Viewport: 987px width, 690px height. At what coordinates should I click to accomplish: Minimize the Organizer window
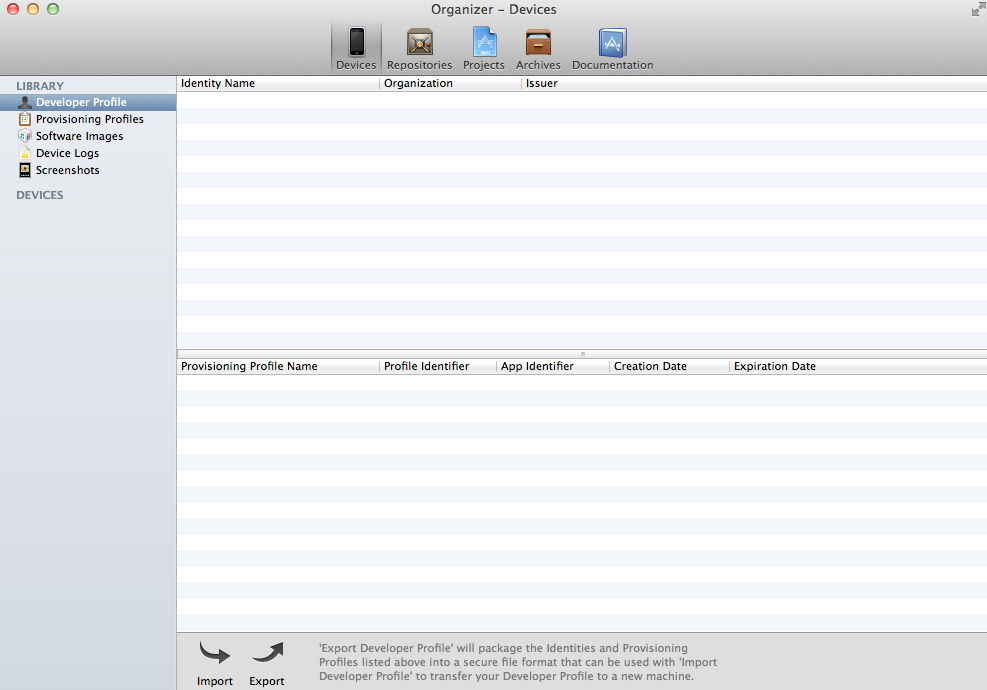(33, 9)
